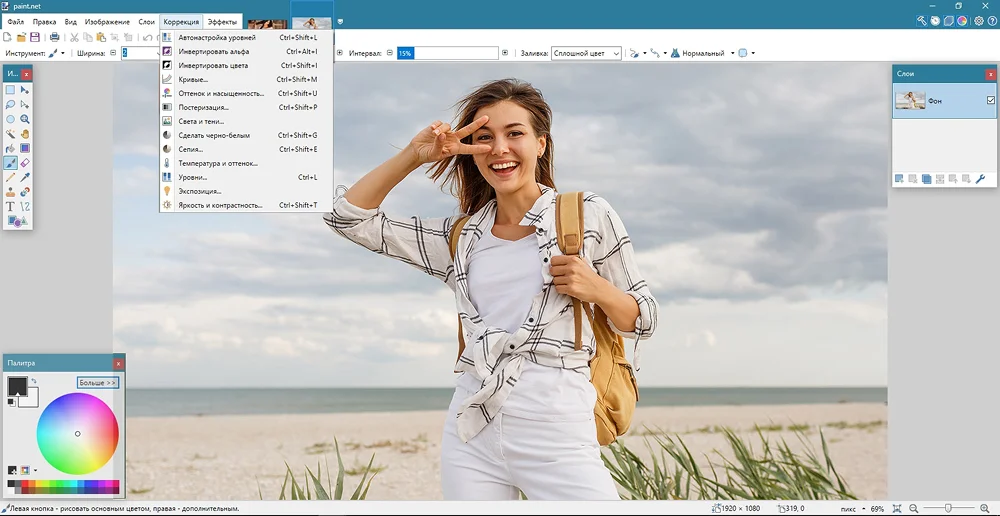The image size is (1000, 516).
Task: Choose the Rectangle Select tool
Action: coord(11,90)
